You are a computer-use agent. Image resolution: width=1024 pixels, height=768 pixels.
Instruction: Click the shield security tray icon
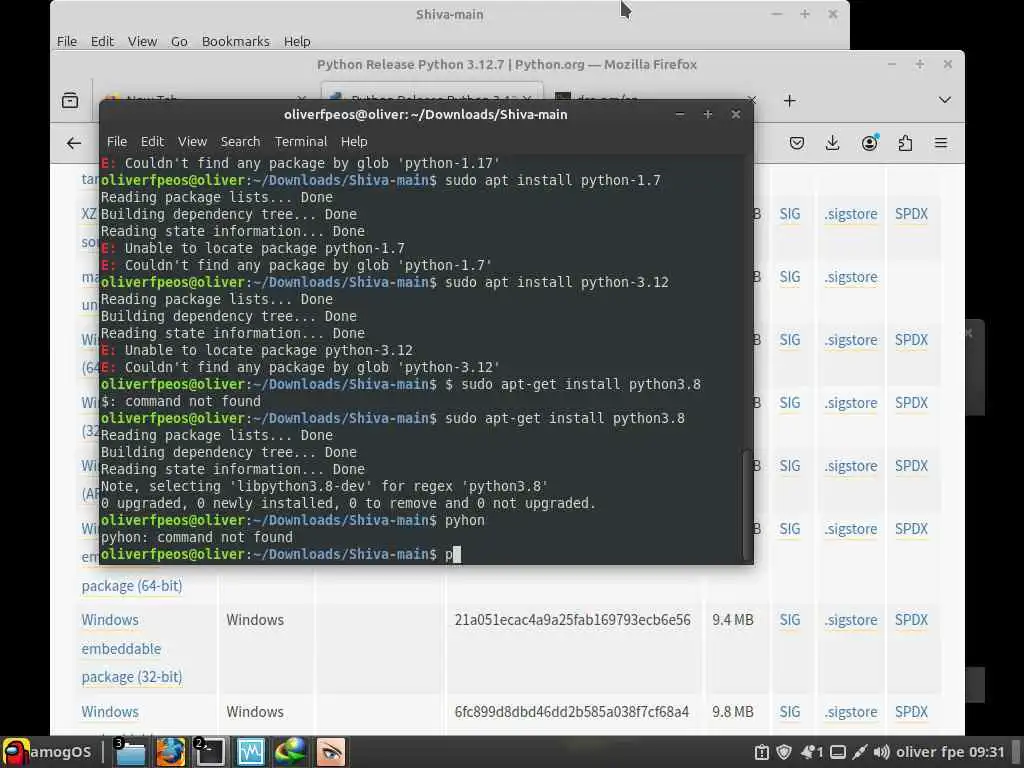click(x=784, y=752)
